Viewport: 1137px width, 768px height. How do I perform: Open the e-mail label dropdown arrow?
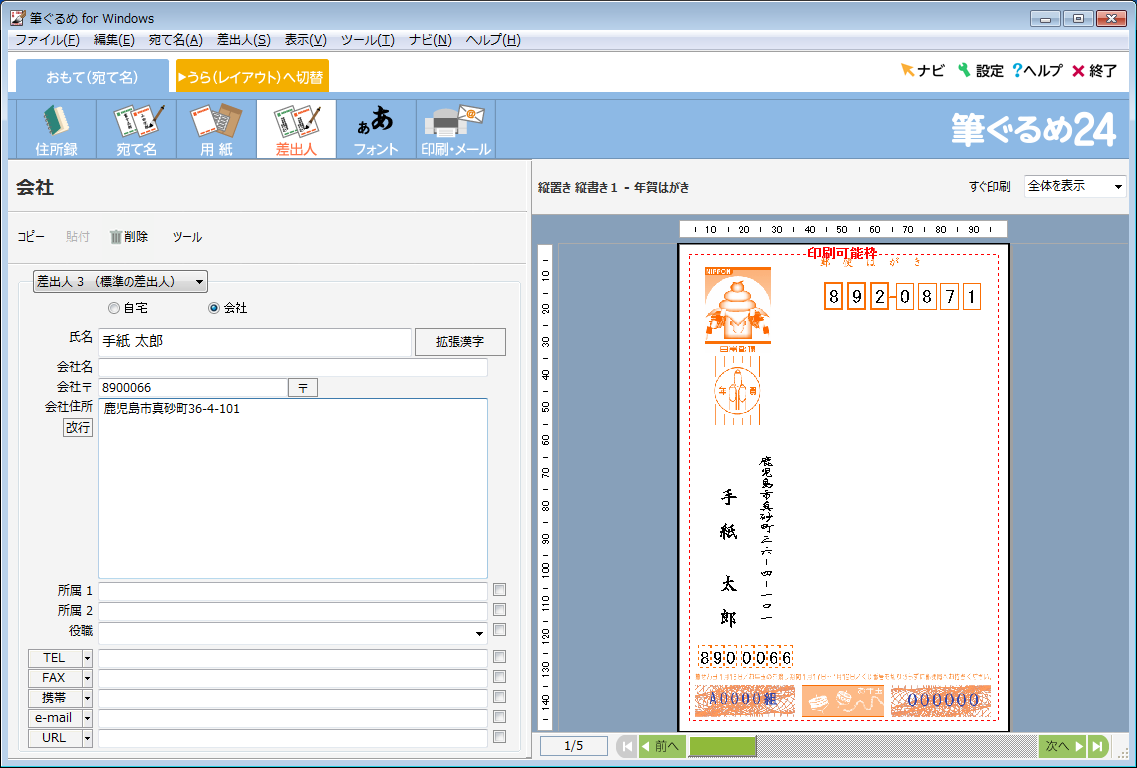(87, 718)
